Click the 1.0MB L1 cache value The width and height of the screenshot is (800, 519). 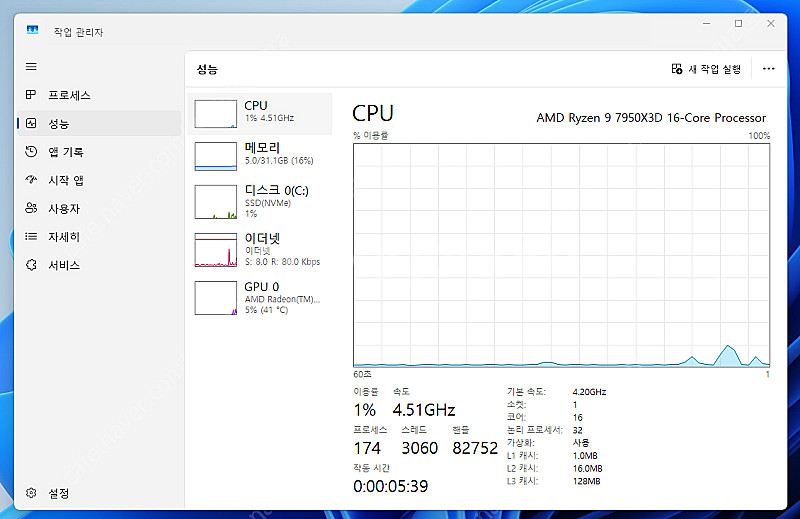click(585, 456)
